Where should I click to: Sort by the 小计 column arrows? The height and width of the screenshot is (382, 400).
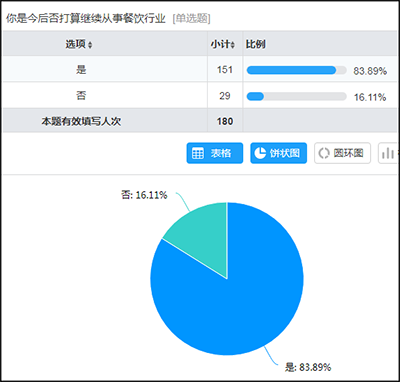233,45
